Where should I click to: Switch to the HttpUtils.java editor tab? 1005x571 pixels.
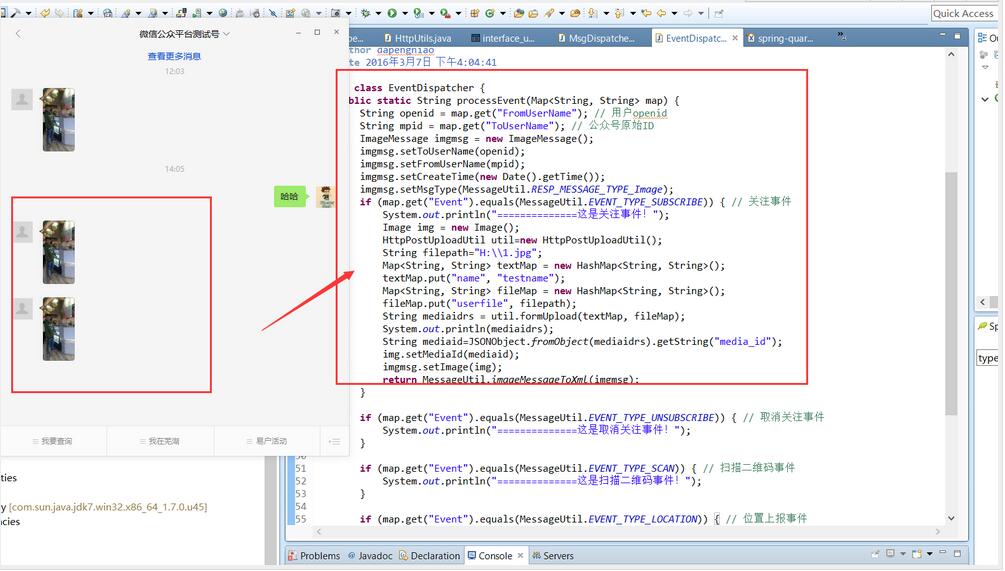(422, 38)
